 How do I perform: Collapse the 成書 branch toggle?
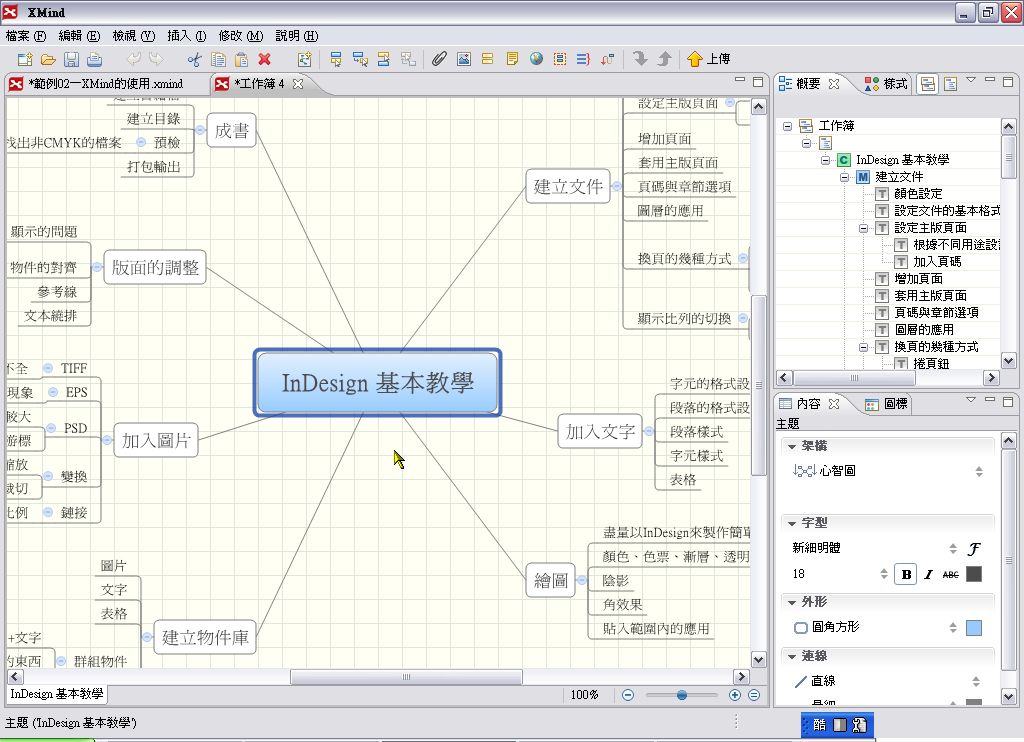click(200, 131)
